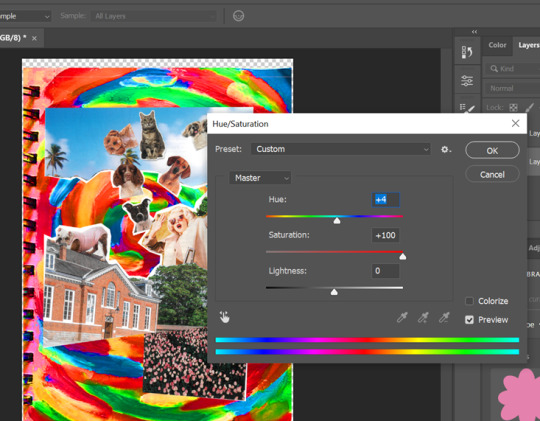Open the Preset Custom dropdown
Viewport: 540px width, 421px height.
[341, 149]
